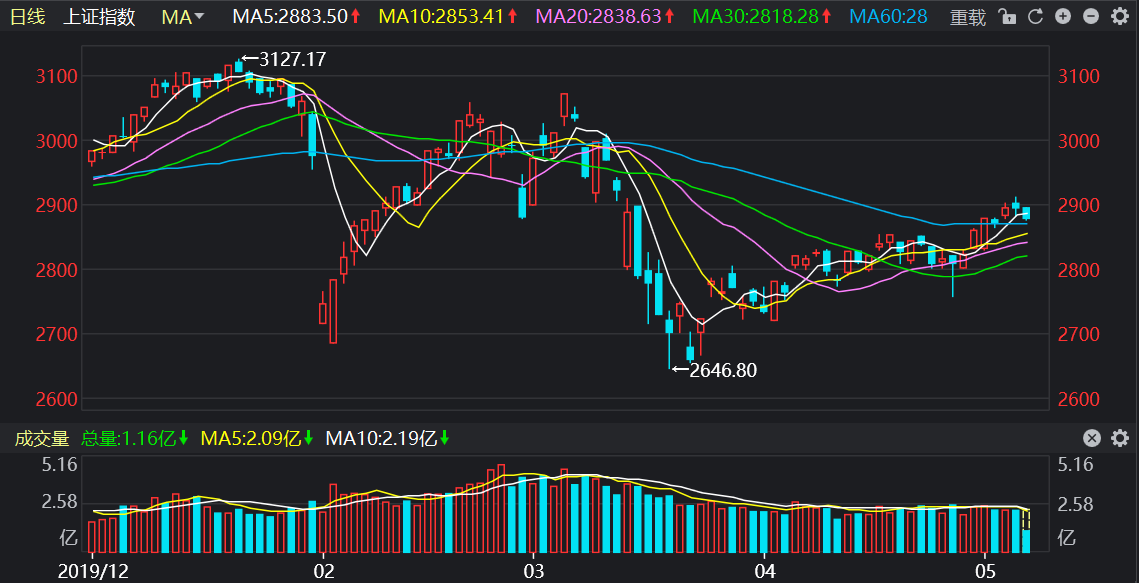Click the green MA30 indicator label
1139x583 pixels.
pyautogui.click(x=762, y=17)
